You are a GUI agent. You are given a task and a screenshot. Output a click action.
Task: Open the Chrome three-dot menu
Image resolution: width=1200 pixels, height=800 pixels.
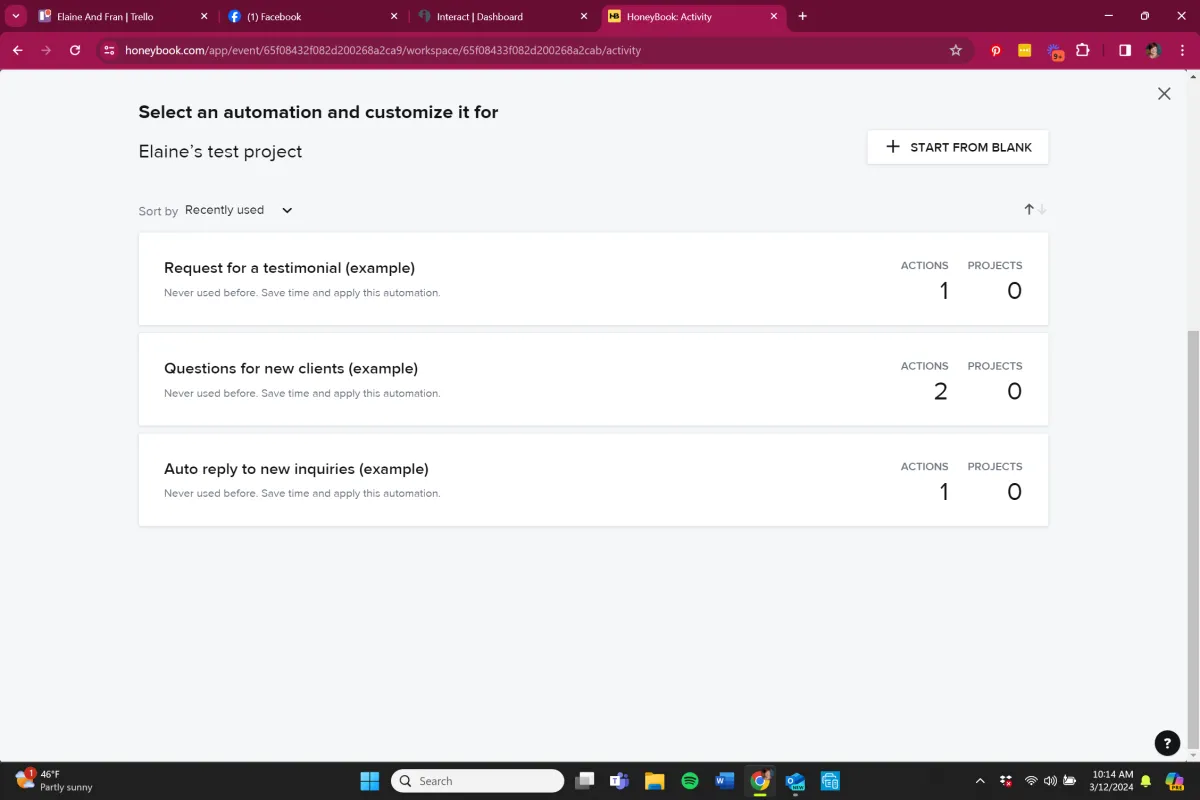(x=1182, y=50)
